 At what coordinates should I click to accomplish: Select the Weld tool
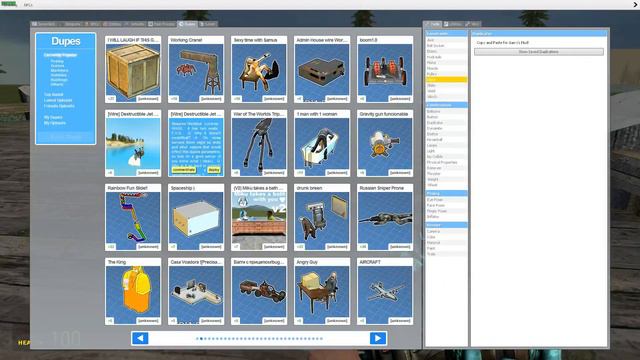tap(446, 91)
